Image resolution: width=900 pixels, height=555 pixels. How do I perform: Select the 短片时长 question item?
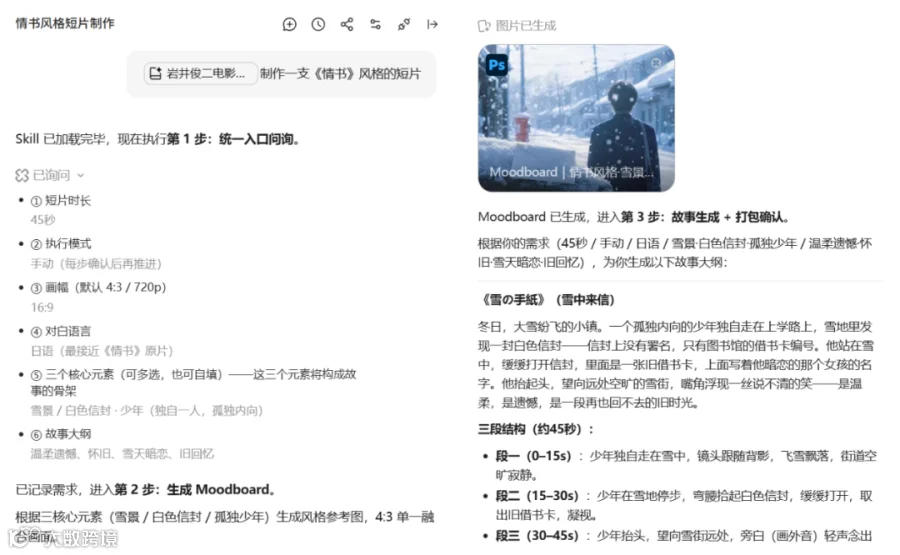[x=61, y=200]
